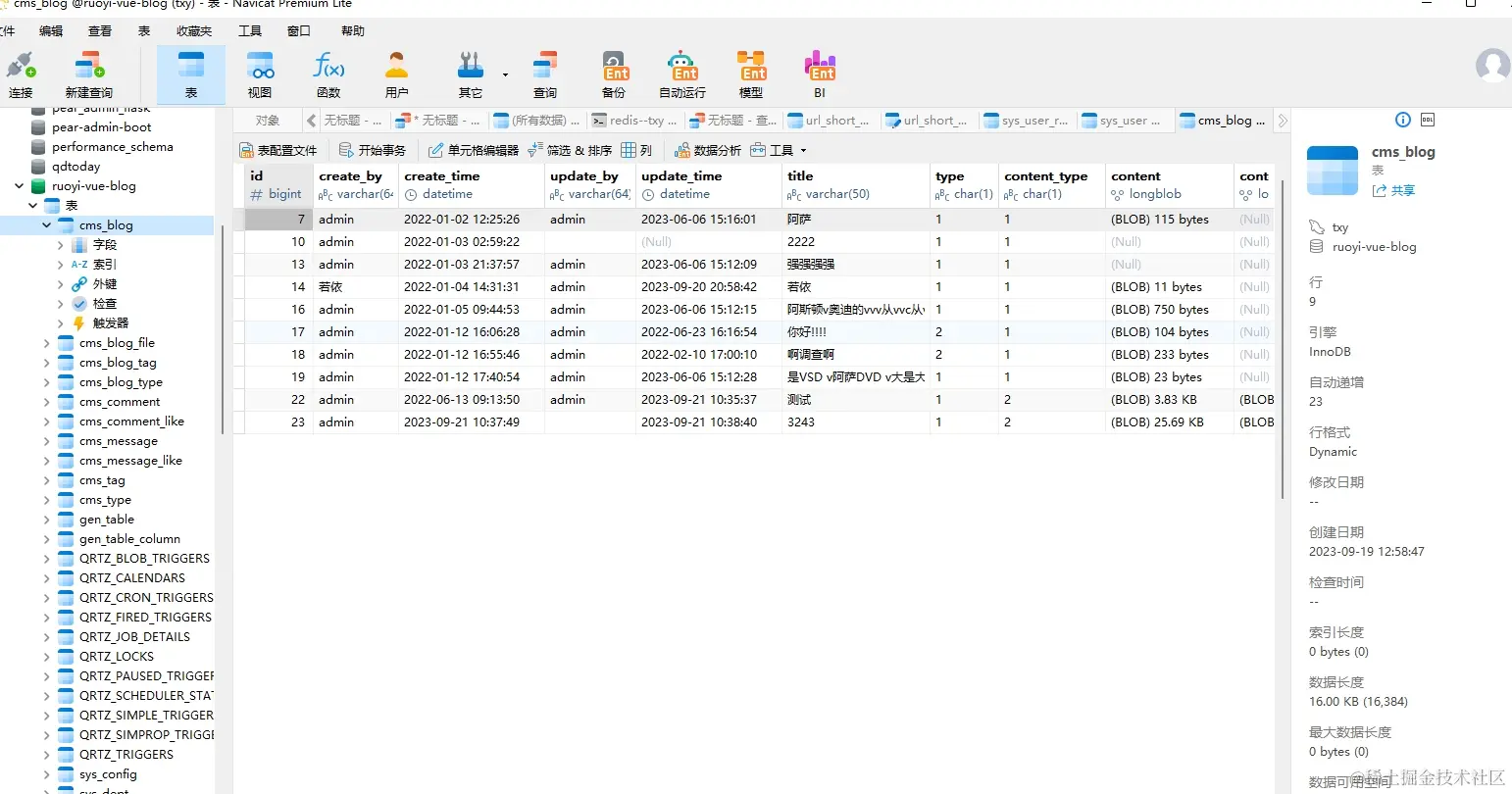Open a 新建查询 new query
The height and width of the screenshot is (794, 1512).
coord(88,74)
